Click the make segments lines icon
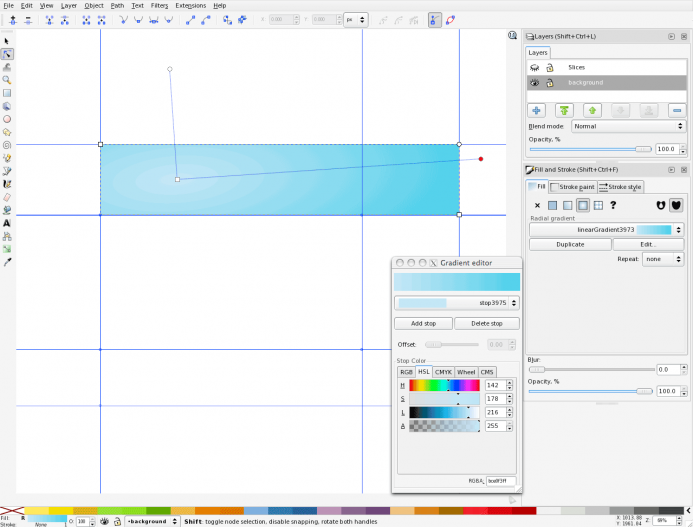Viewport: 693px width, 527px height. tap(190, 20)
